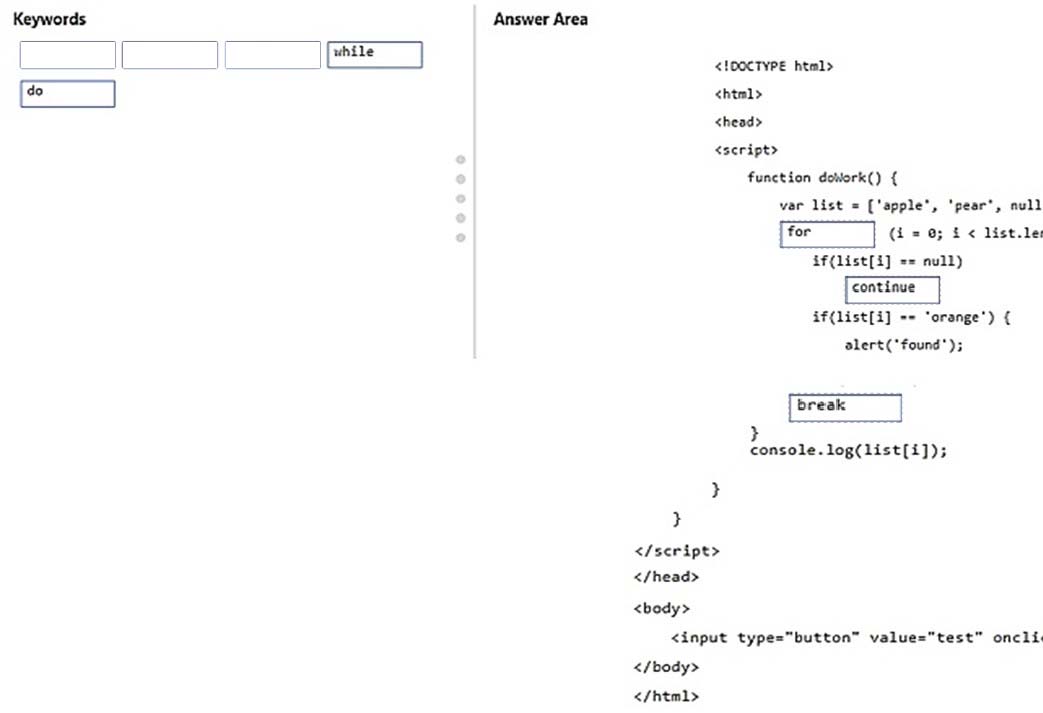Click the "function doWork() {" line
This screenshot has height=713, width=1043.
(x=822, y=178)
